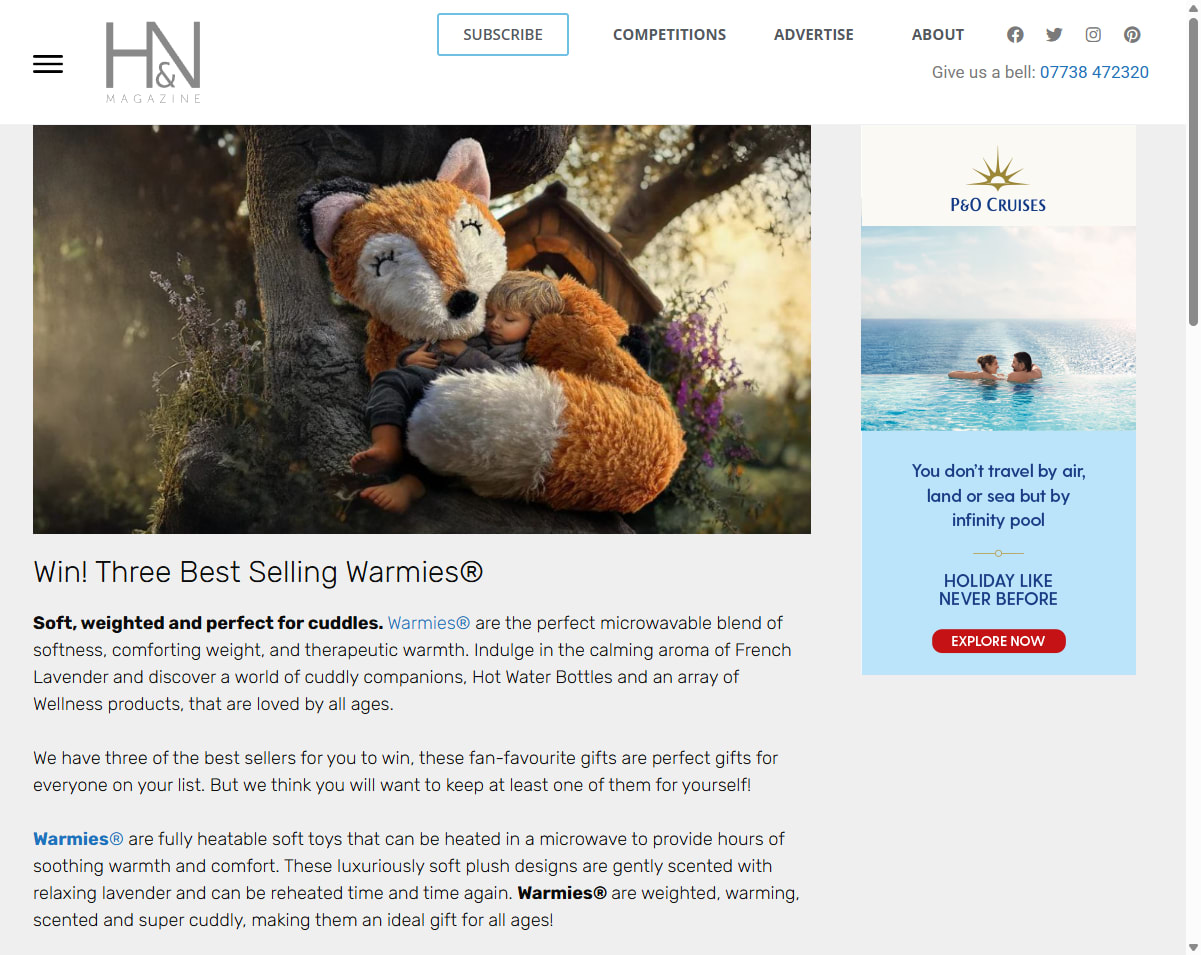Open the first Warmies® link in intro paragraph
Viewport: 1201px width, 955px height.
[x=429, y=623]
